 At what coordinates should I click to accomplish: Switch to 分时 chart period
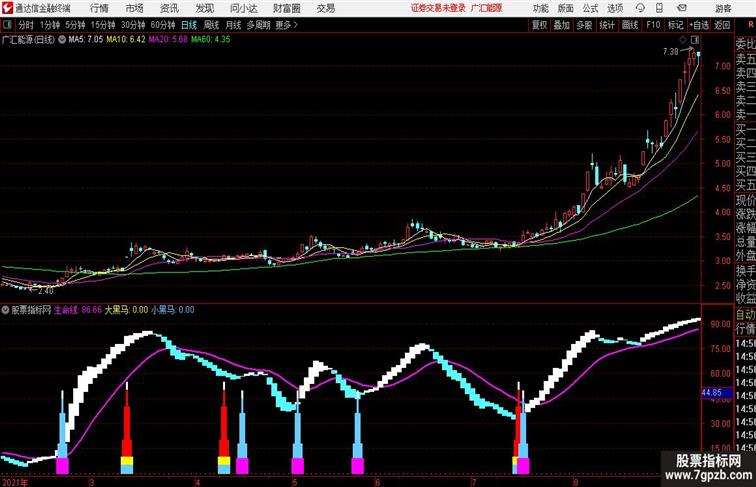pos(26,25)
